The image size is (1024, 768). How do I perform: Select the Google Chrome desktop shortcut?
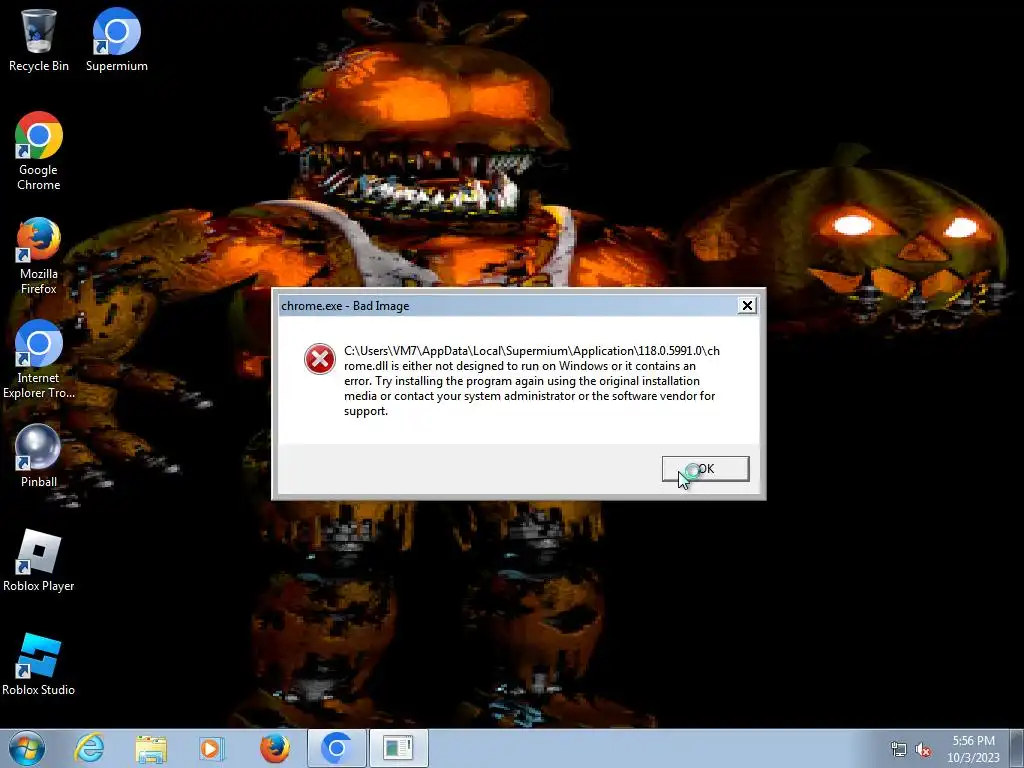tap(39, 151)
